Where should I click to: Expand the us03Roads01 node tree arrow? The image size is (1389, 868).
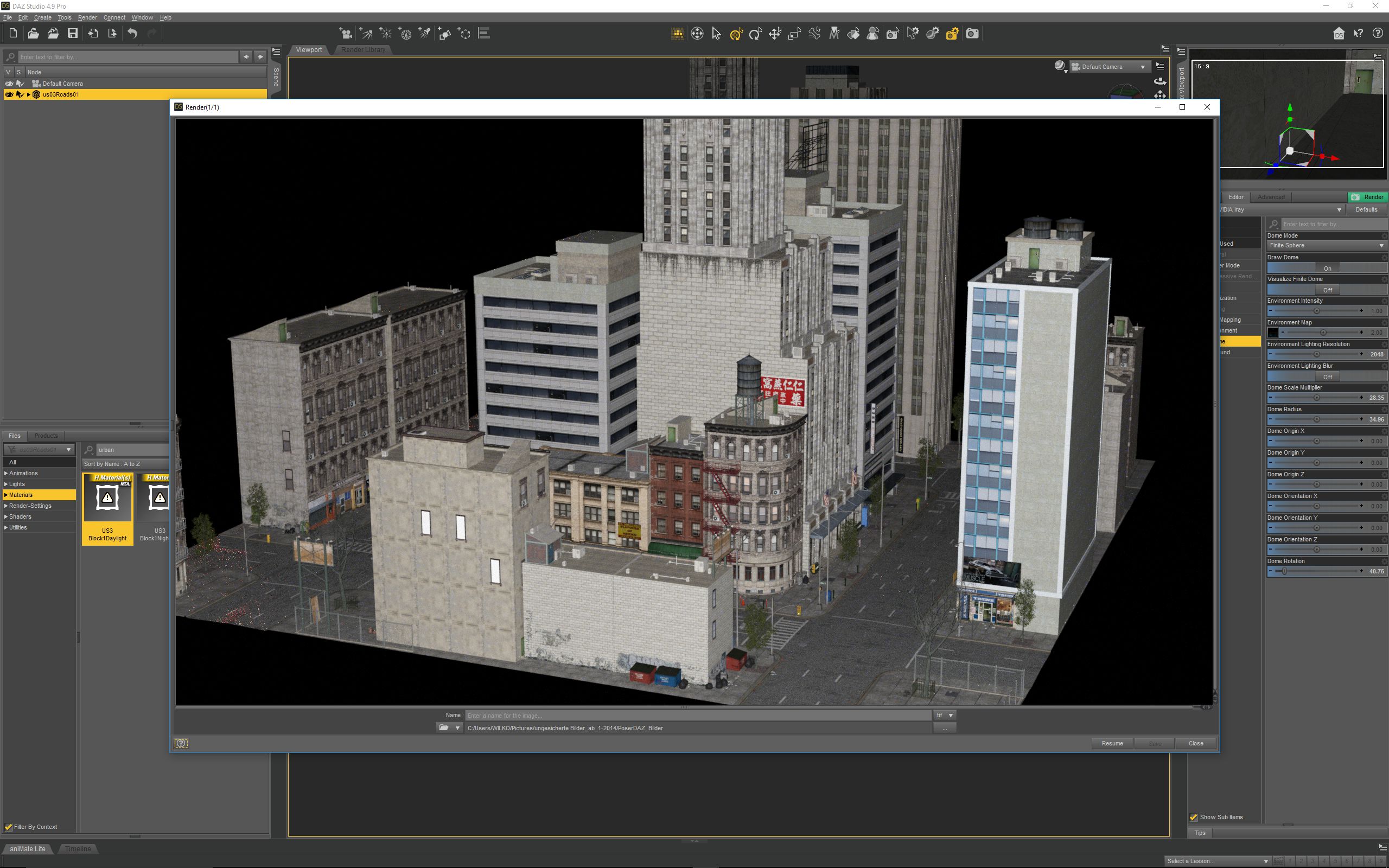click(29, 94)
